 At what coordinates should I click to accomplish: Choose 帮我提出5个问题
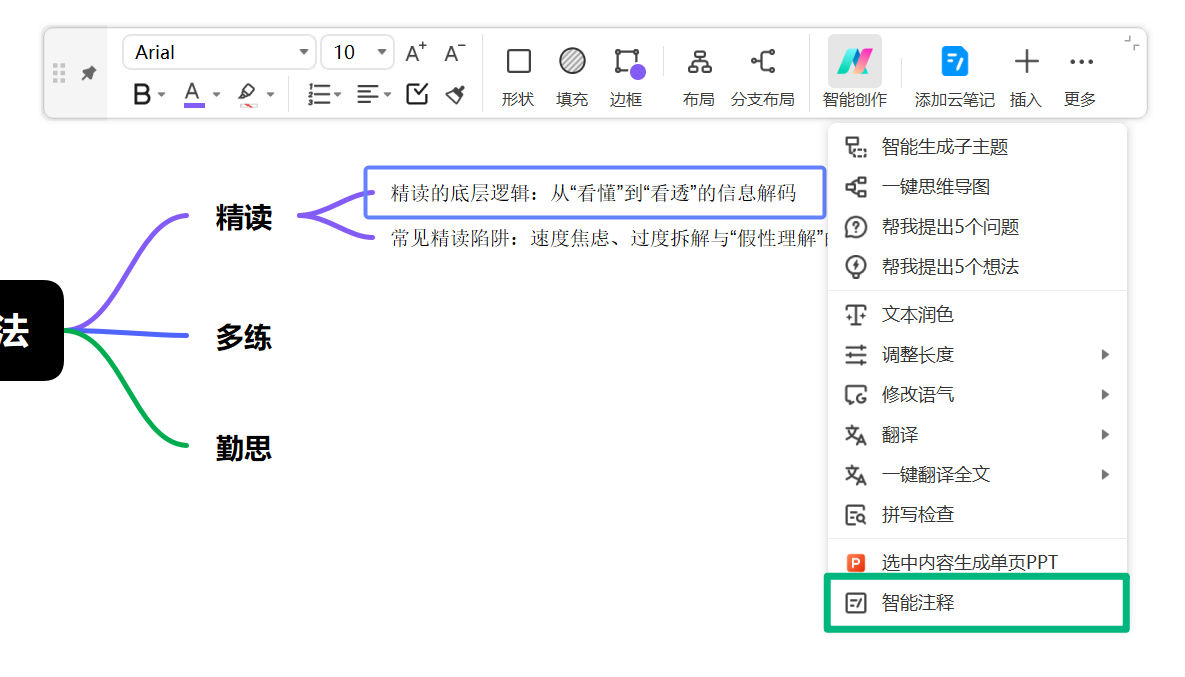point(977,227)
